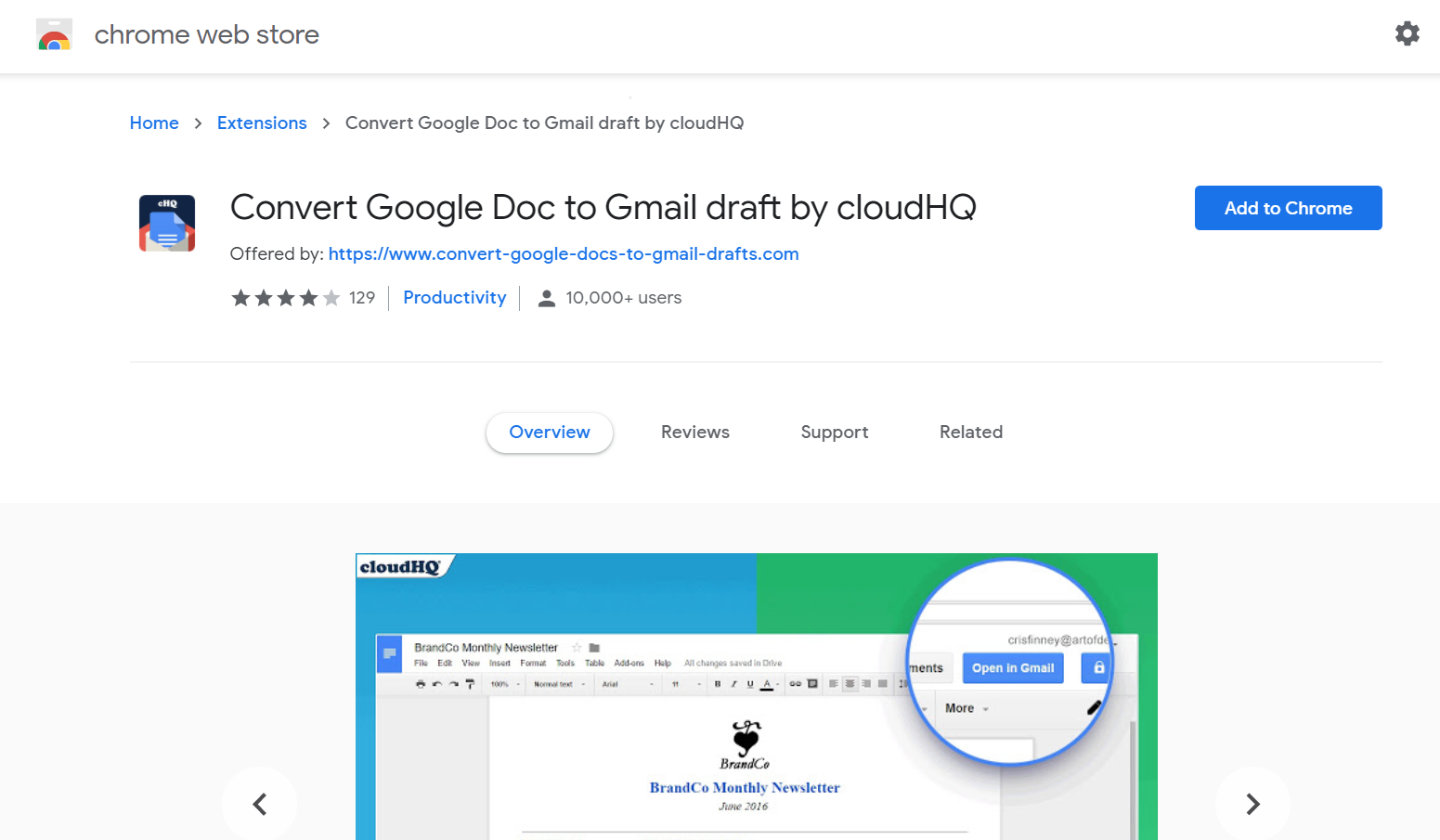Switch to the Support tab
Image resolution: width=1440 pixels, height=840 pixels.
point(835,433)
